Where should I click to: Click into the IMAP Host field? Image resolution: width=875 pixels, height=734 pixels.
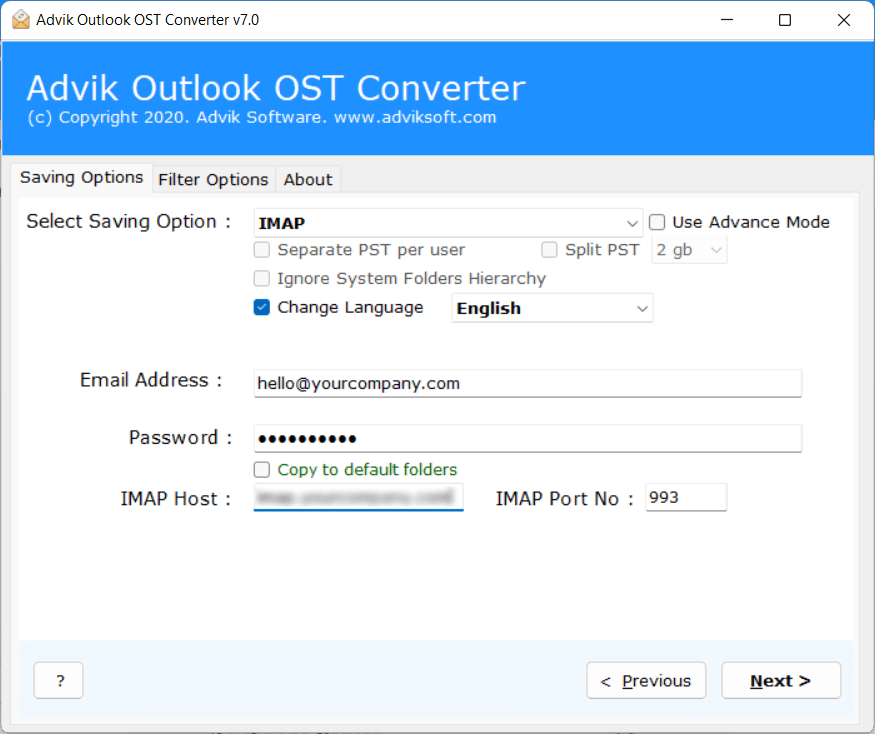(358, 497)
